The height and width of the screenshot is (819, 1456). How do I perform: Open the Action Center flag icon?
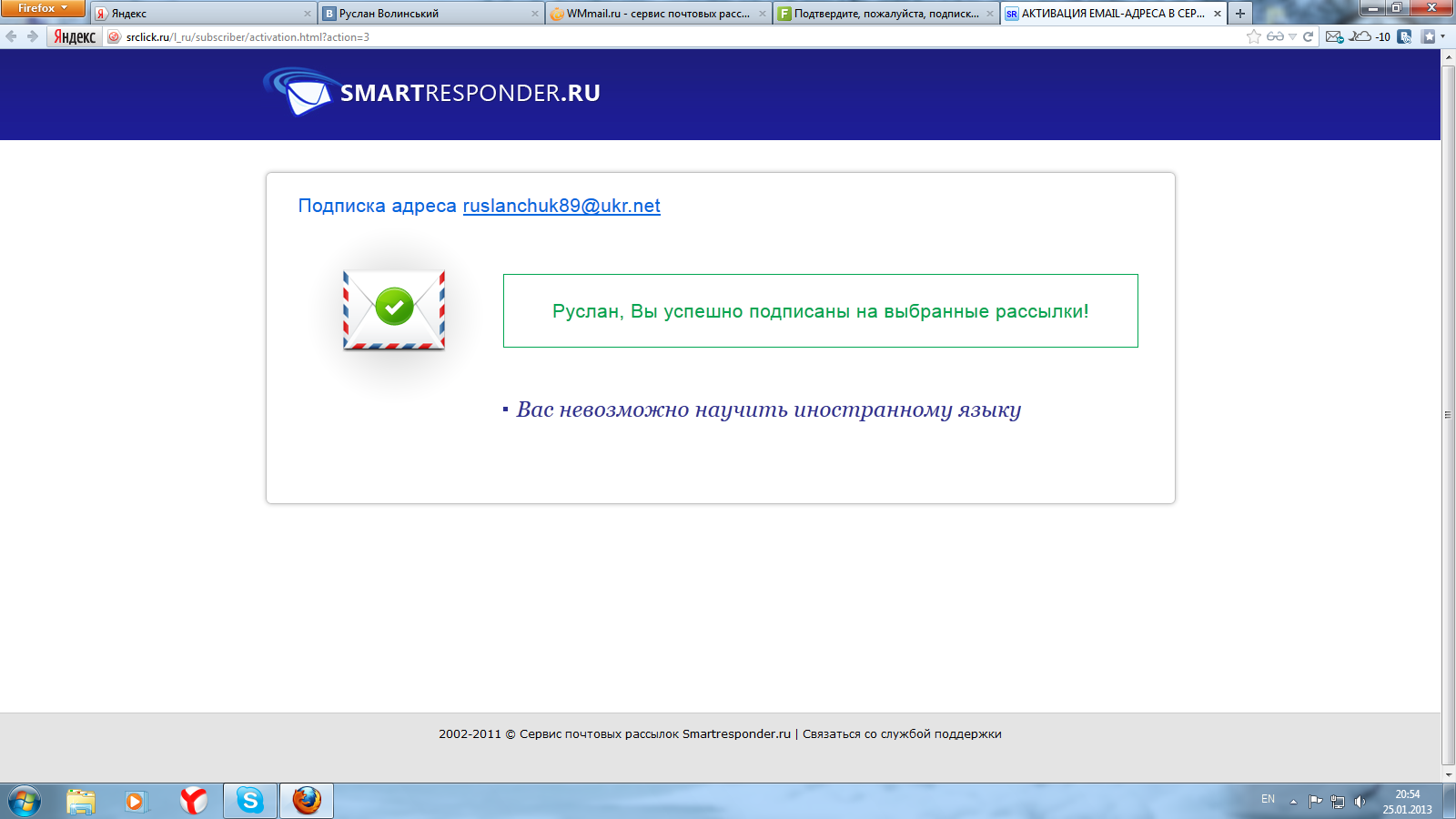1315,801
